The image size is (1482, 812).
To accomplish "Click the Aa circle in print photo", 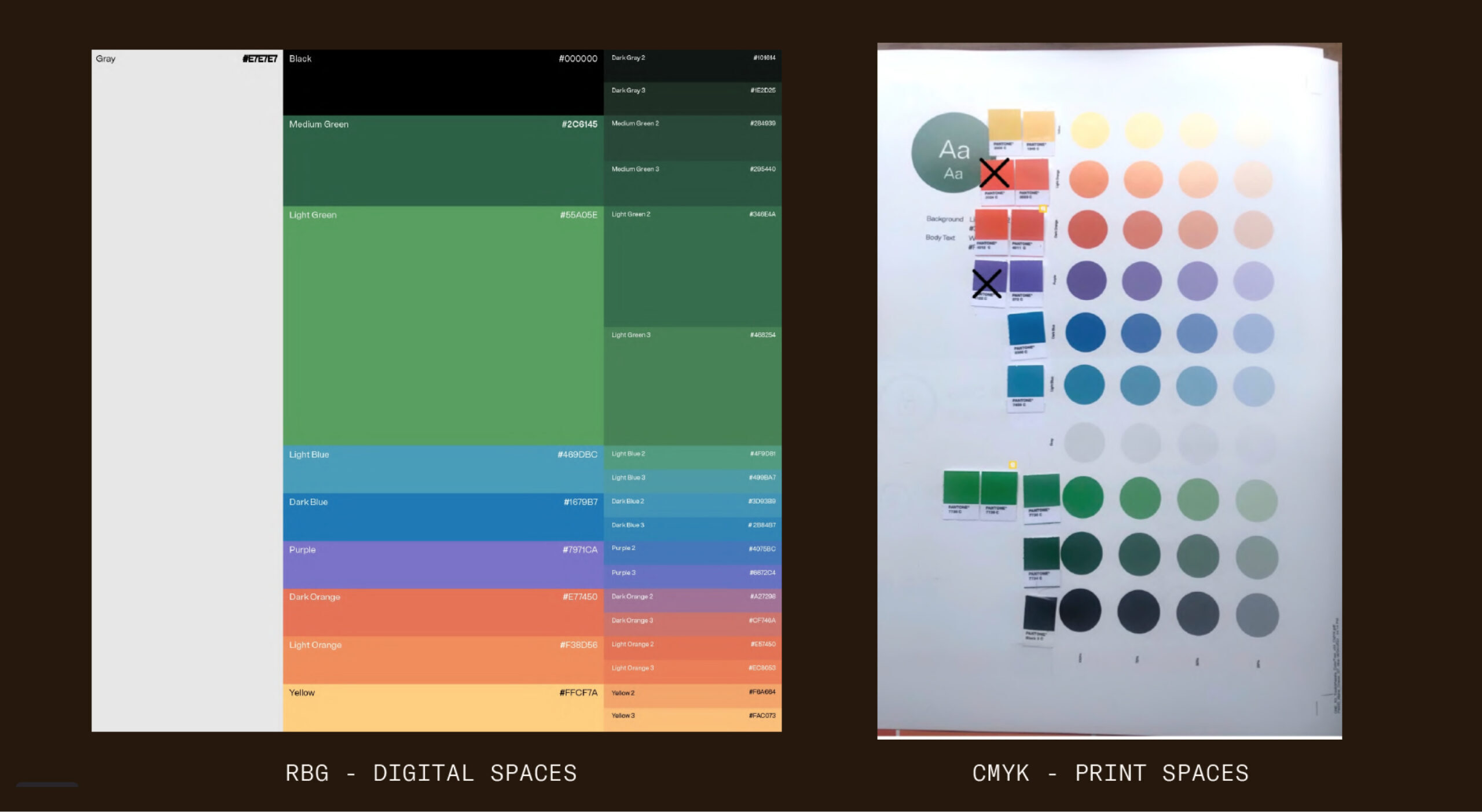I will pos(952,152).
